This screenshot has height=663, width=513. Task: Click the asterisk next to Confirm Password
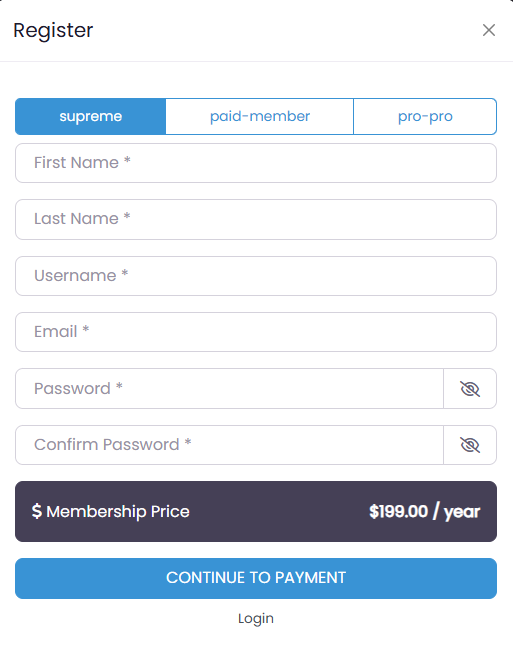pos(188,442)
